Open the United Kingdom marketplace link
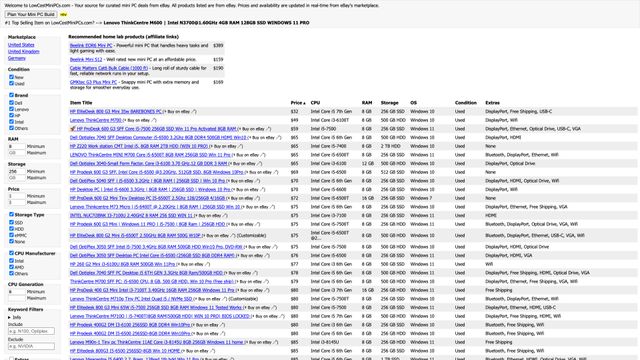 point(24,51)
